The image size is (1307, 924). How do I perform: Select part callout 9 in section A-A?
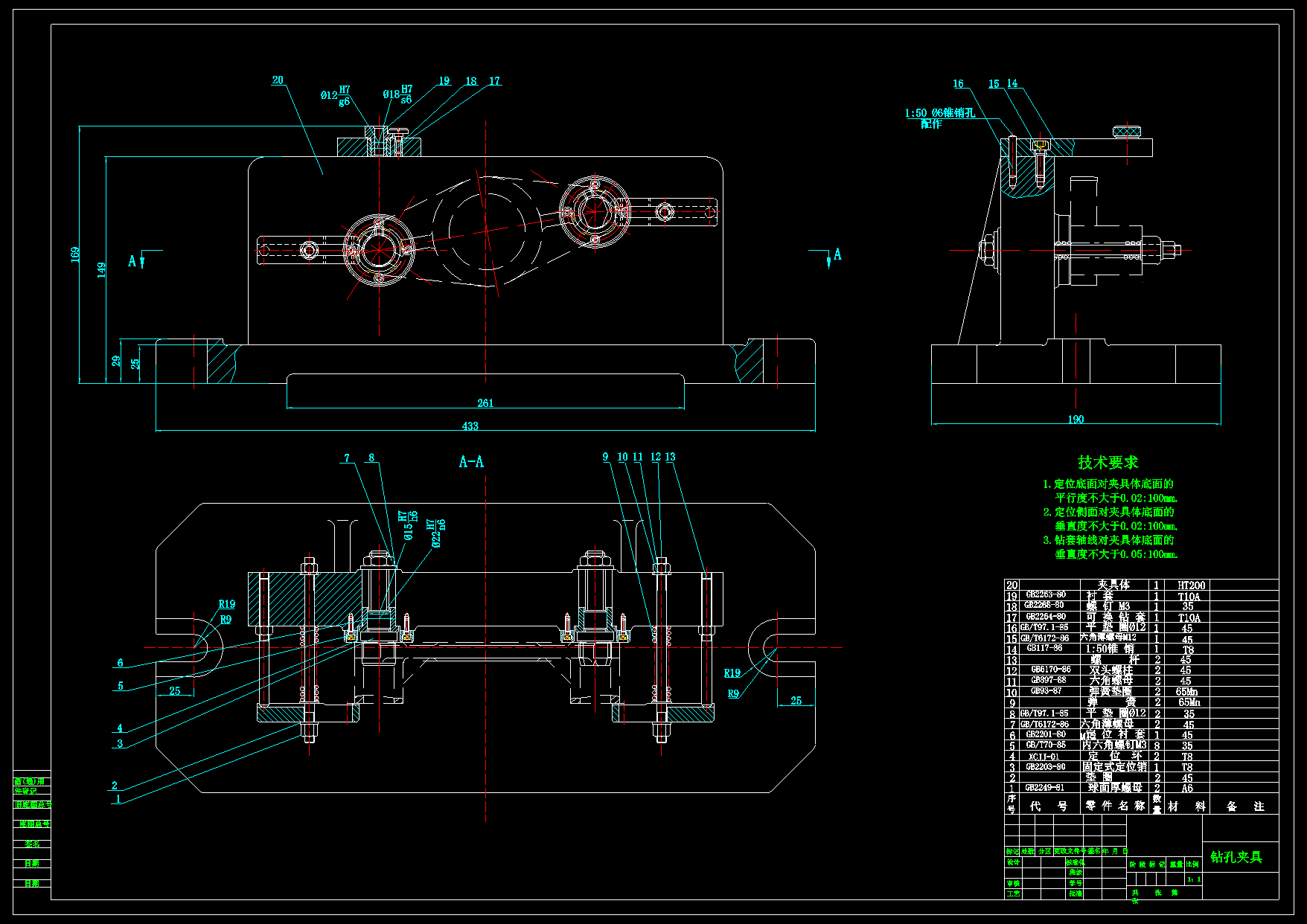click(606, 457)
